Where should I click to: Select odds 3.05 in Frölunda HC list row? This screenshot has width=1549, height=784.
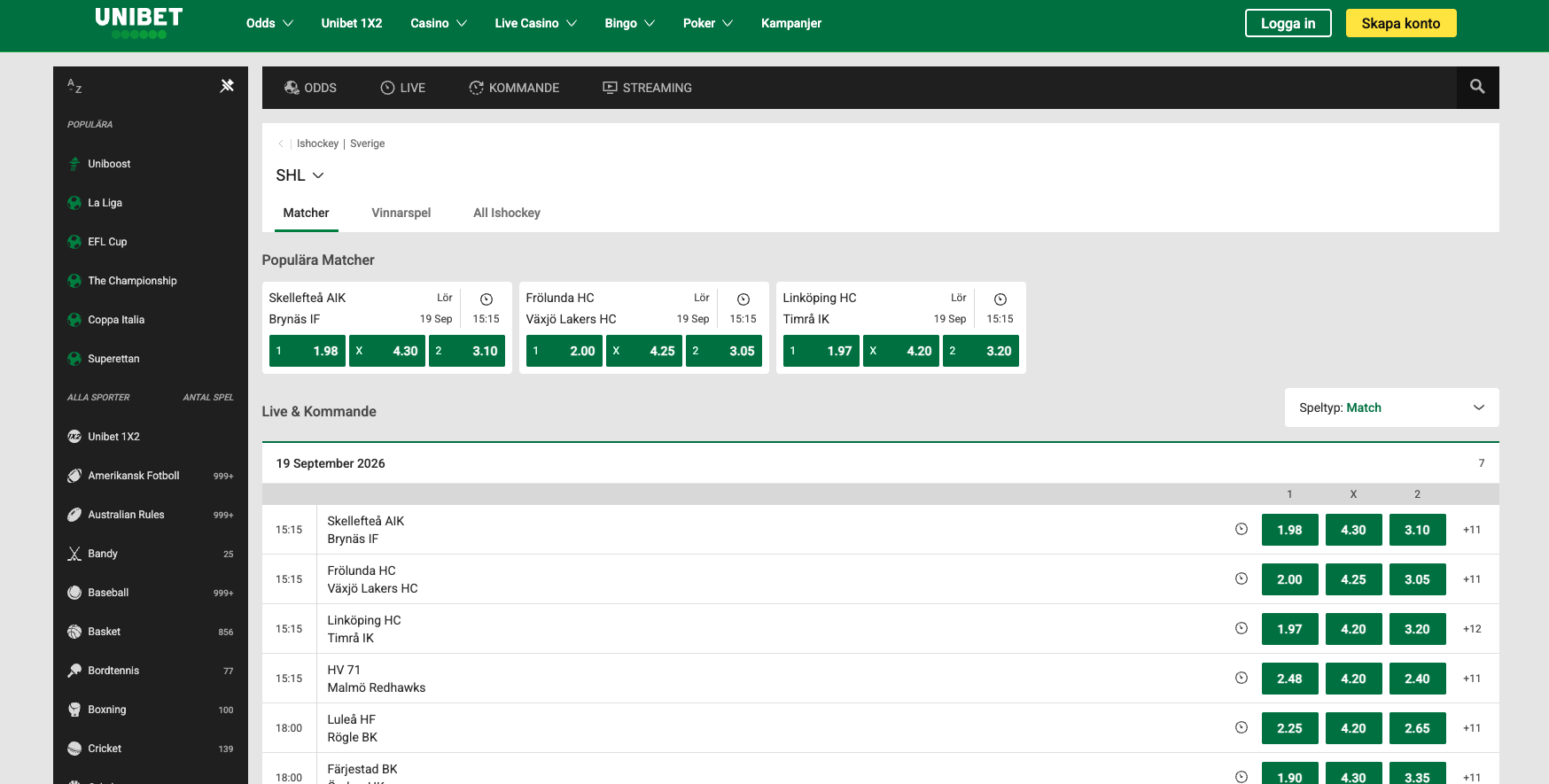[1418, 579]
